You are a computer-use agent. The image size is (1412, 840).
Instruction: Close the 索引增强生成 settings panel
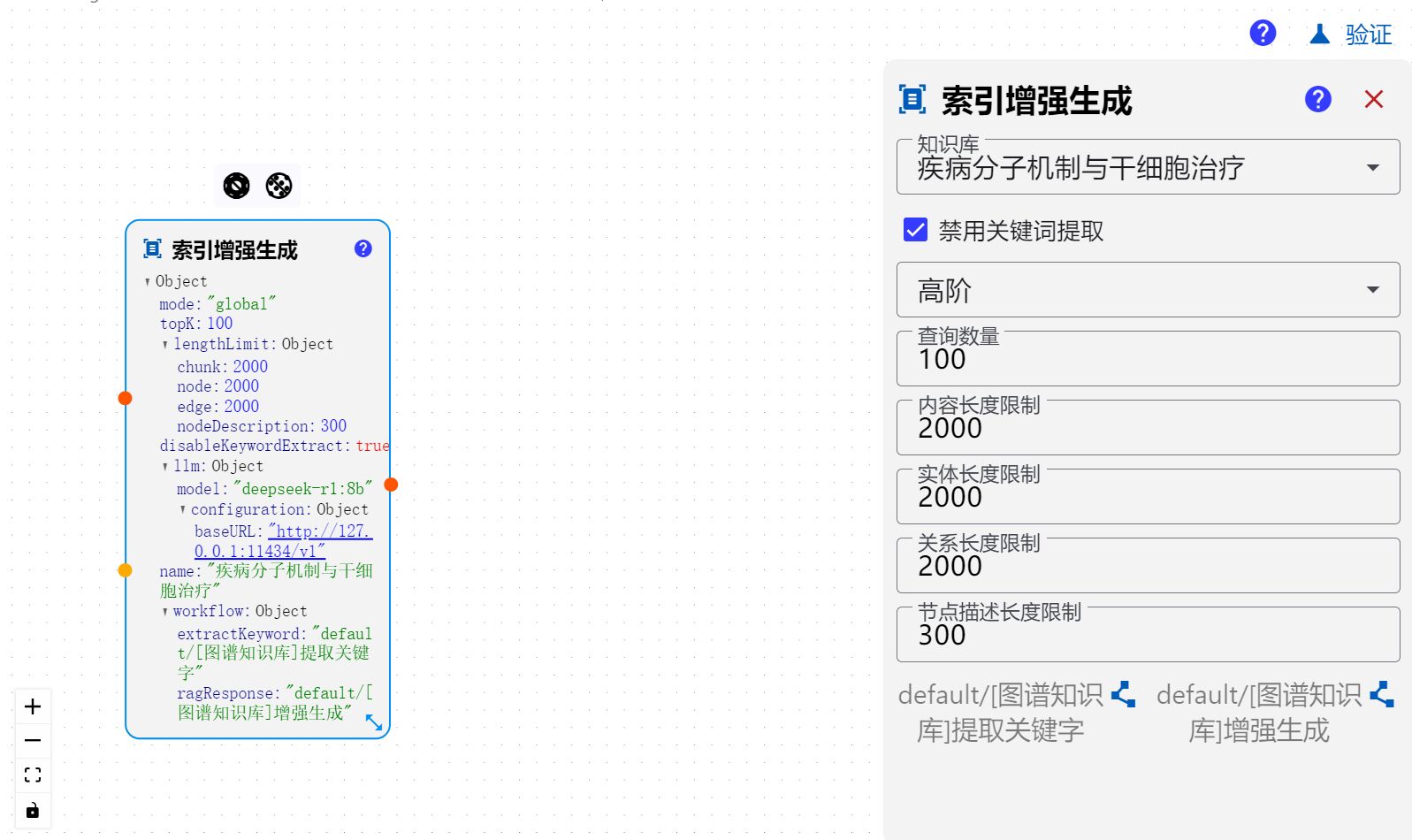click(1372, 99)
